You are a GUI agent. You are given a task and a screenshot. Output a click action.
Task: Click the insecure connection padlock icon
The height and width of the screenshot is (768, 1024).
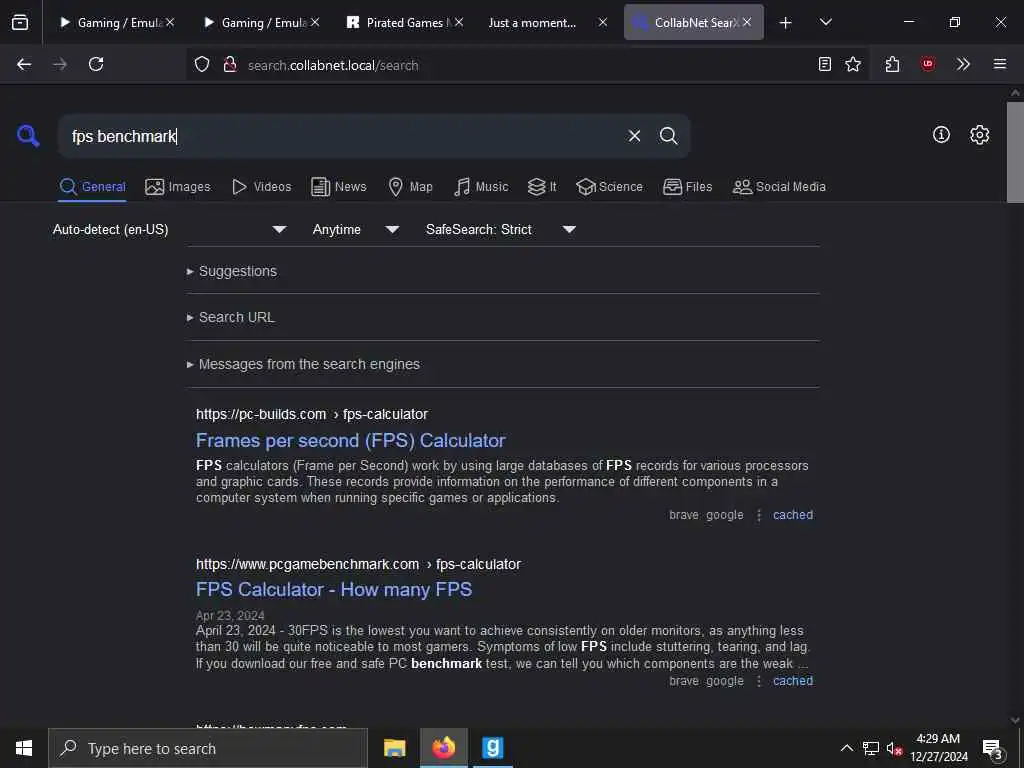(230, 65)
